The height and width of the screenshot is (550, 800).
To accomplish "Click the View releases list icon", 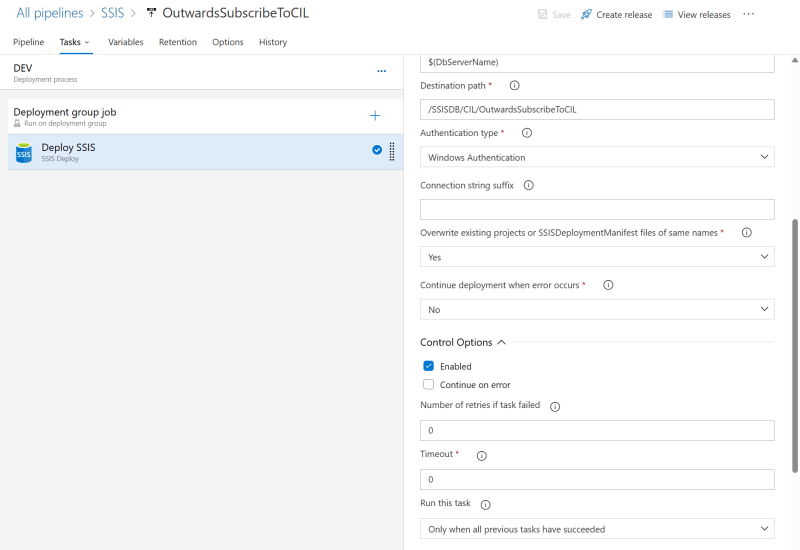I will (667, 14).
